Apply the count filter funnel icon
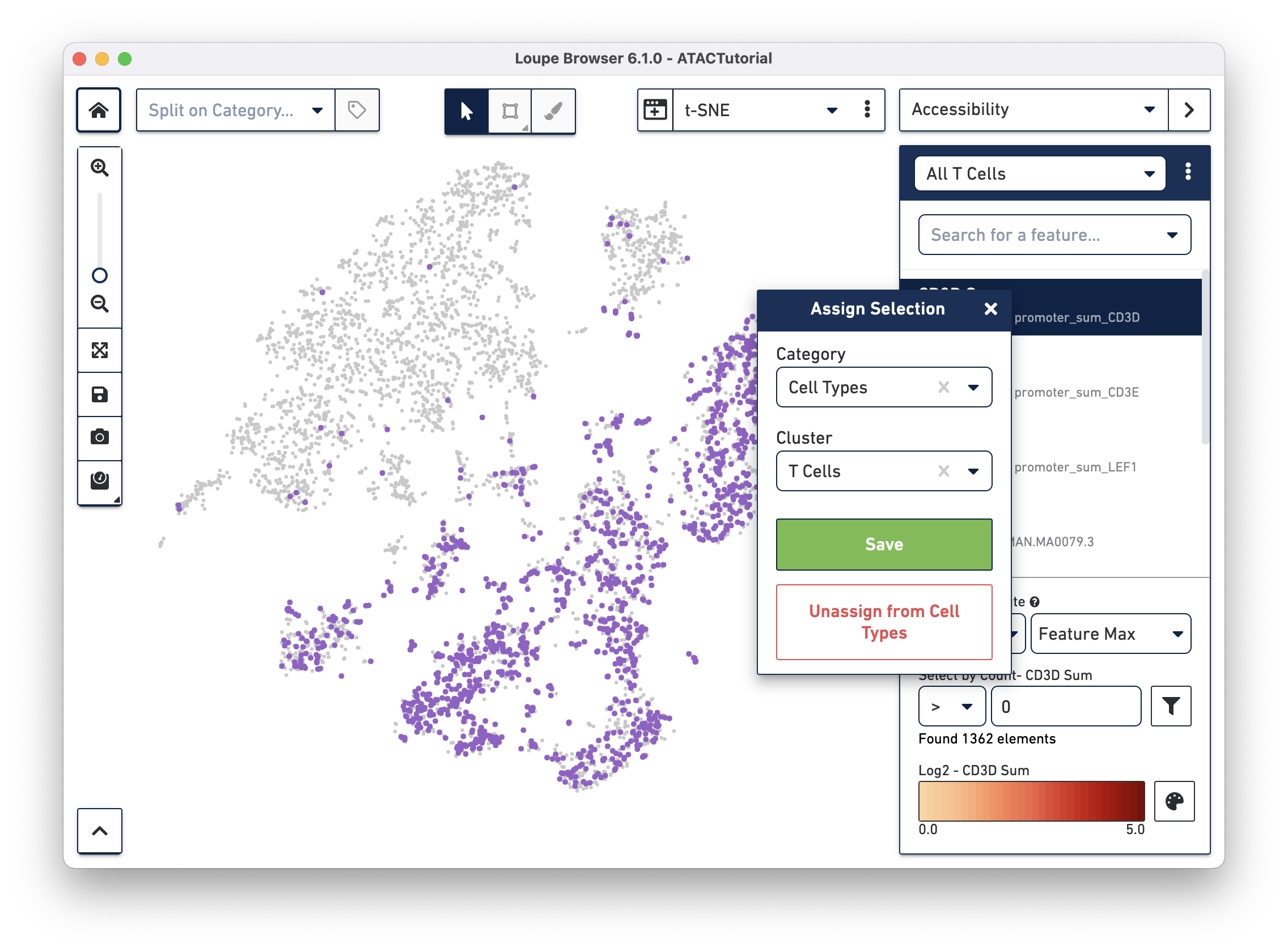Screen dimensions: 1288x952 point(1171,707)
